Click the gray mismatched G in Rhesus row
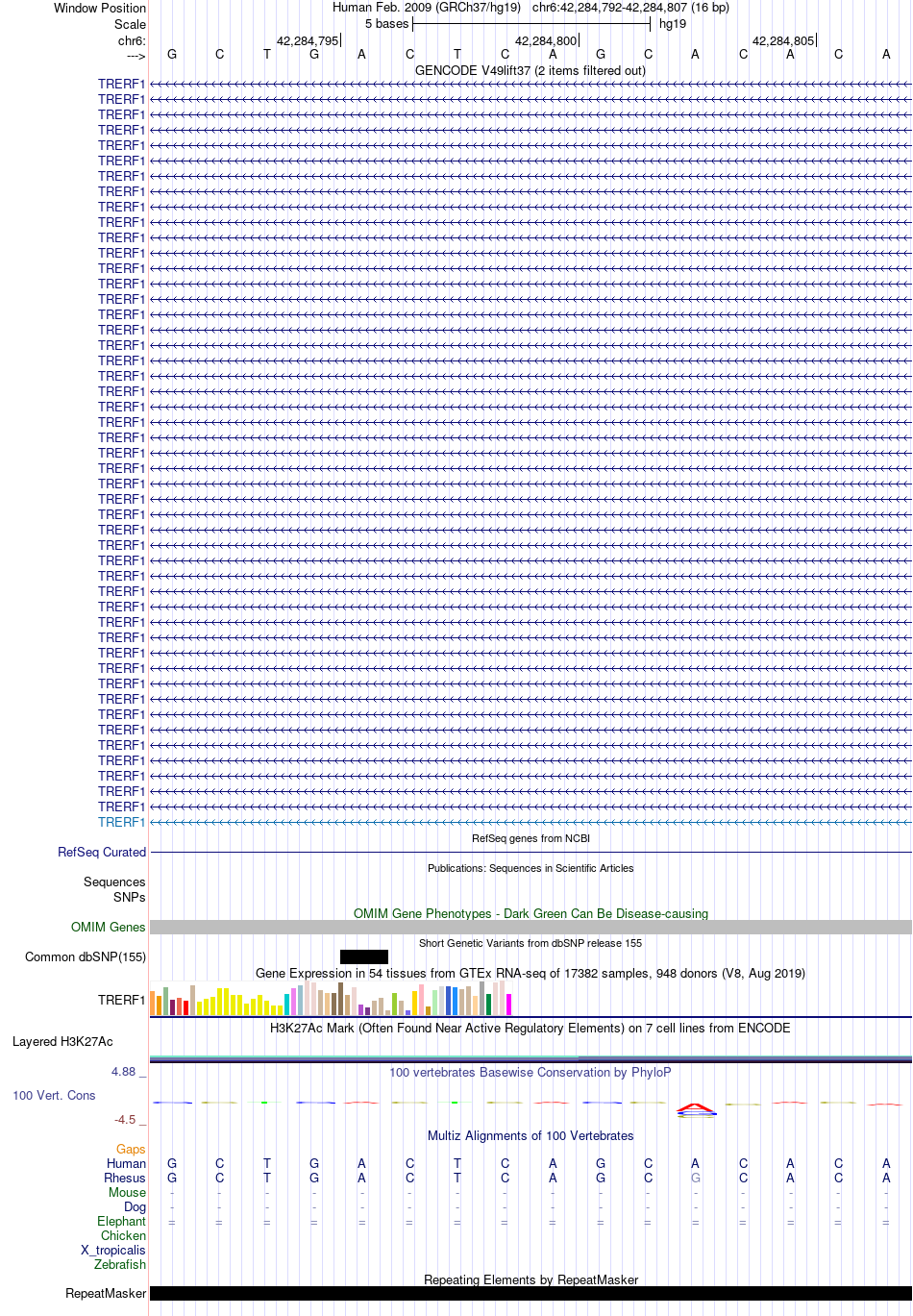Image resolution: width=913 pixels, height=1316 pixels. click(x=696, y=1178)
